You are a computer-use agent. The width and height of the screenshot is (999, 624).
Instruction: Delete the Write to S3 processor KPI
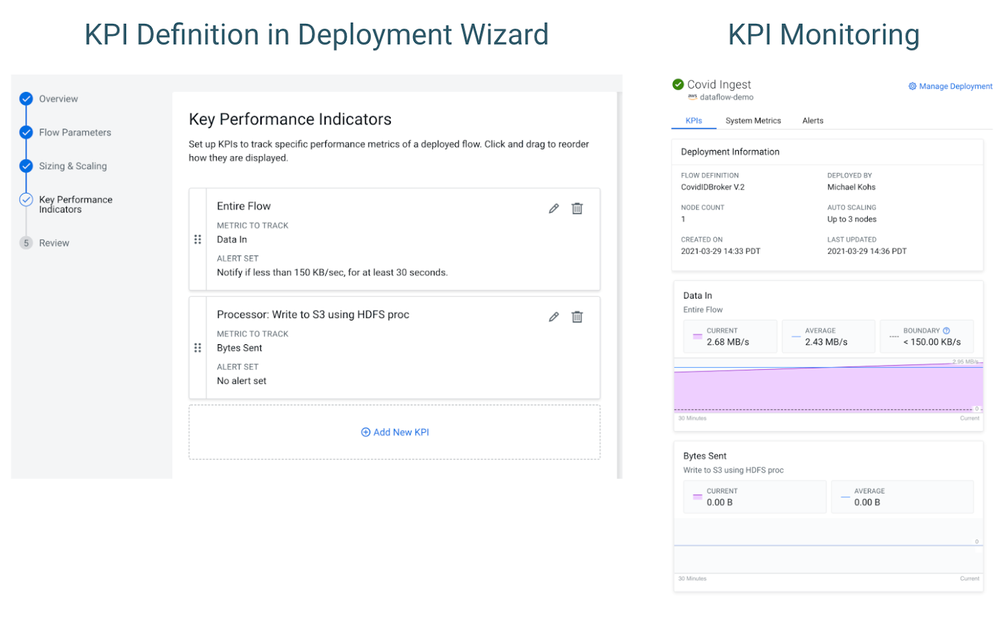pos(577,317)
